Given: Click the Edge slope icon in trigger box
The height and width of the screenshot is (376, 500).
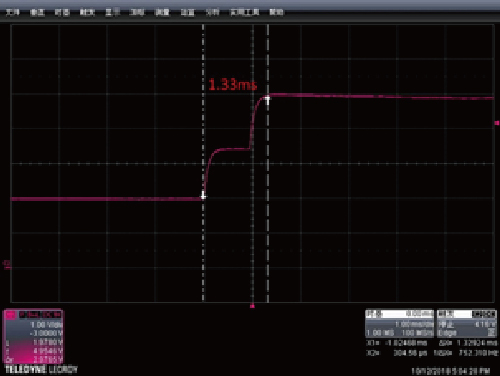Looking at the screenshot, I should click(x=491, y=332).
